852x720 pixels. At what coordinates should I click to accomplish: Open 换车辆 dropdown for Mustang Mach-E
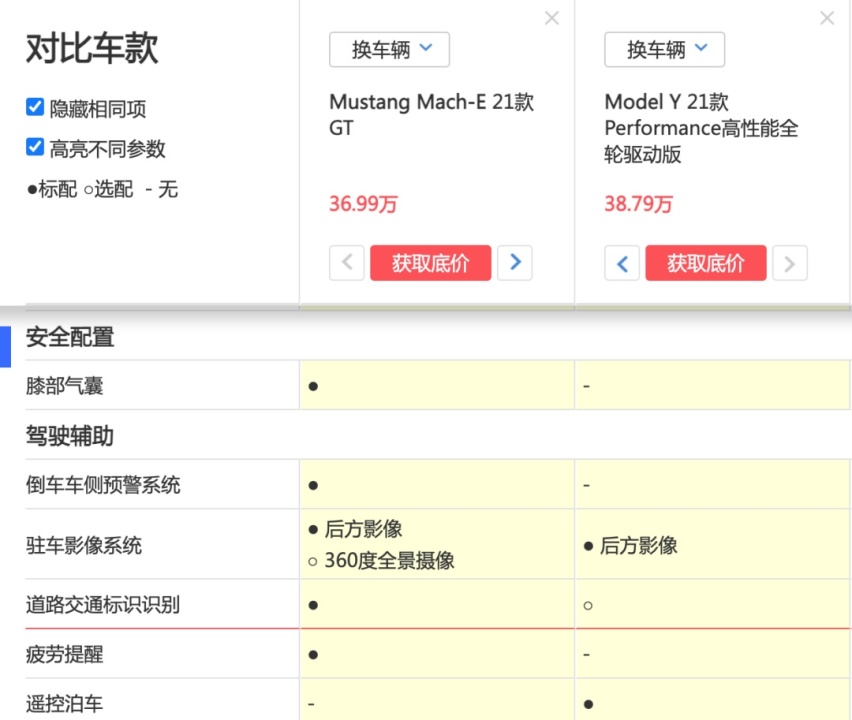[x=389, y=49]
